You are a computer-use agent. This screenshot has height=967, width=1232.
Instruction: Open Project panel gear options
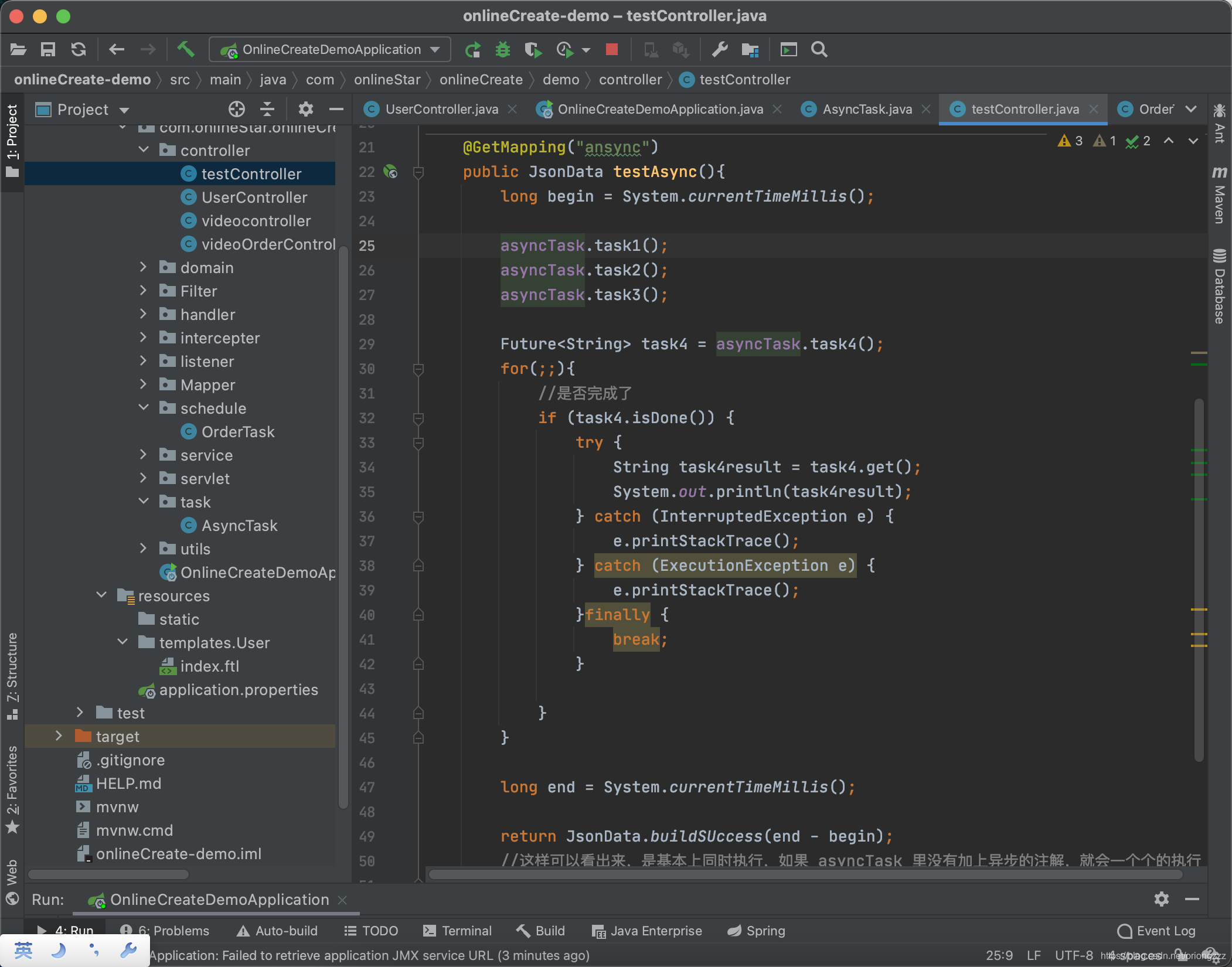pos(306,110)
